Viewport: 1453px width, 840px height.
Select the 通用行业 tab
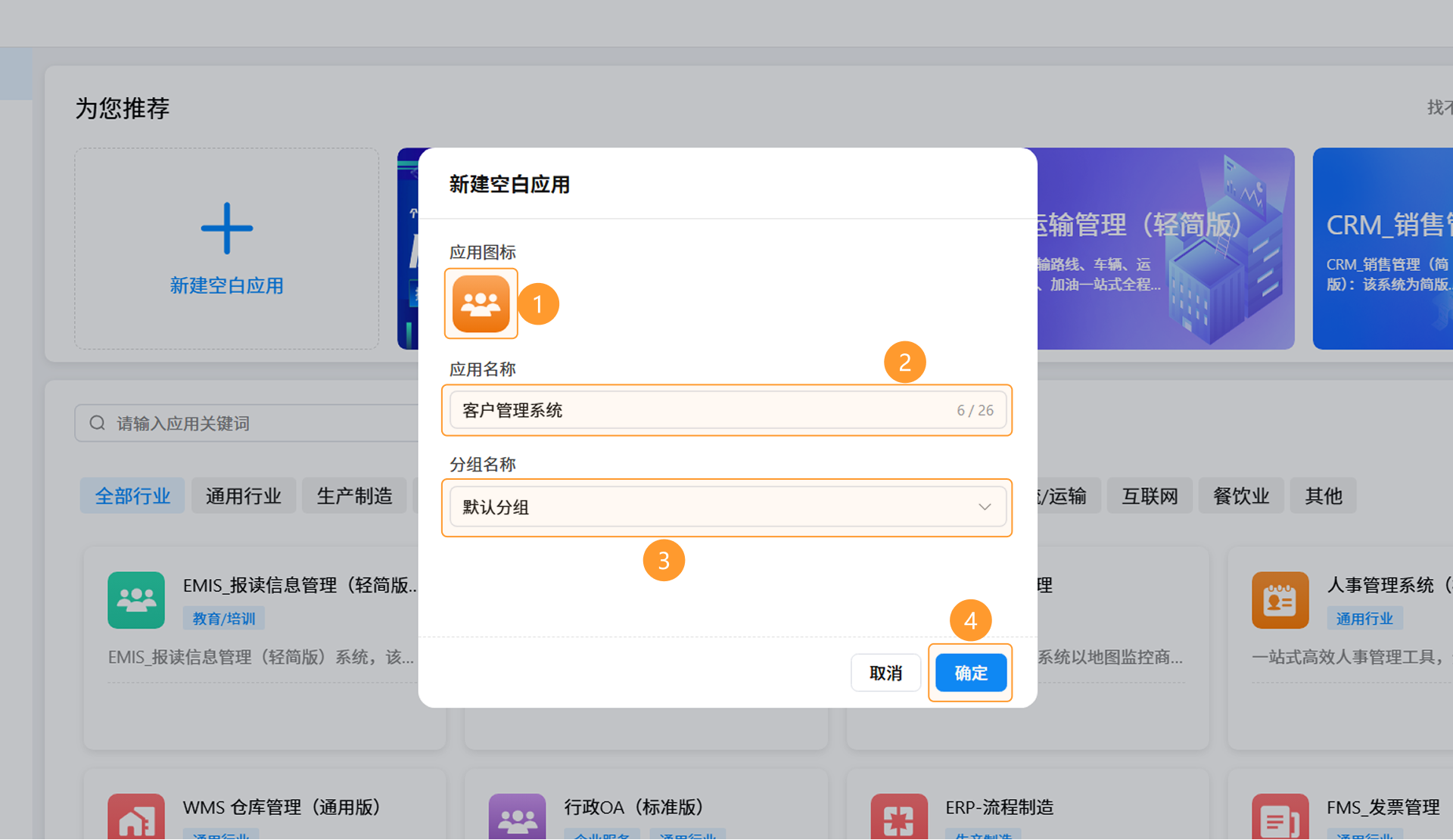click(243, 496)
